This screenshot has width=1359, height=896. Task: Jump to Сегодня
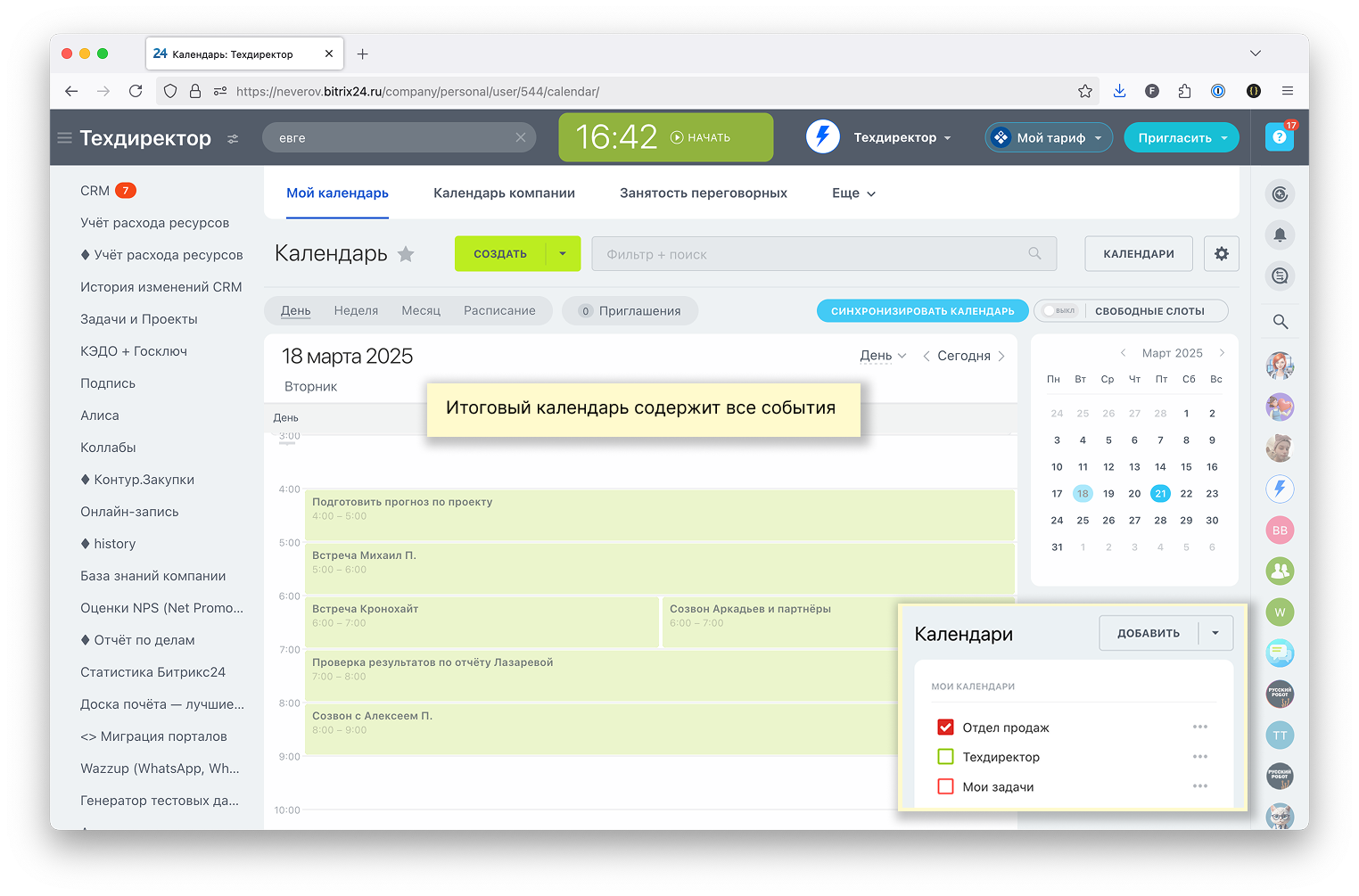pos(964,356)
